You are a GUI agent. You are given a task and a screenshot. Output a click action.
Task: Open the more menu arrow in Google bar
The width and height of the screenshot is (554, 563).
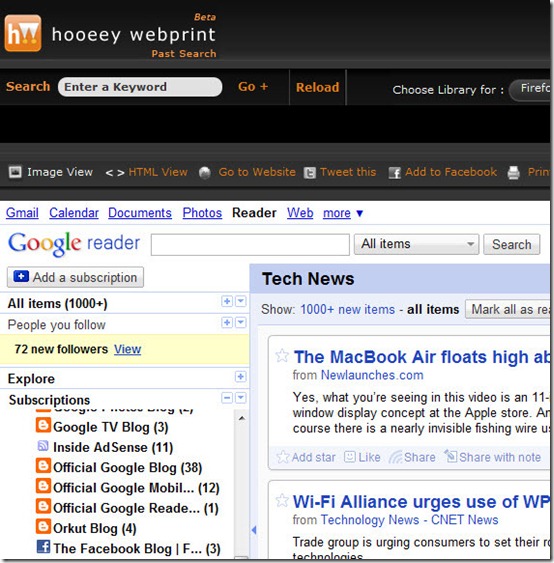coord(359,213)
